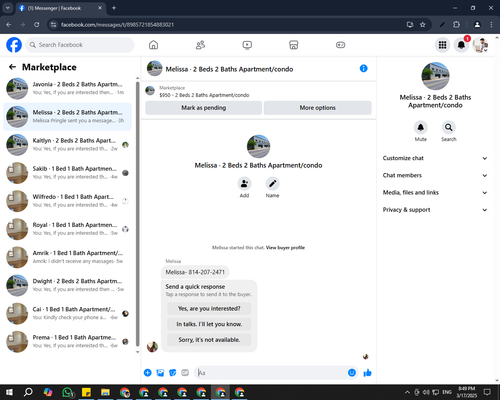Expand the Customize chat section

pos(435,158)
